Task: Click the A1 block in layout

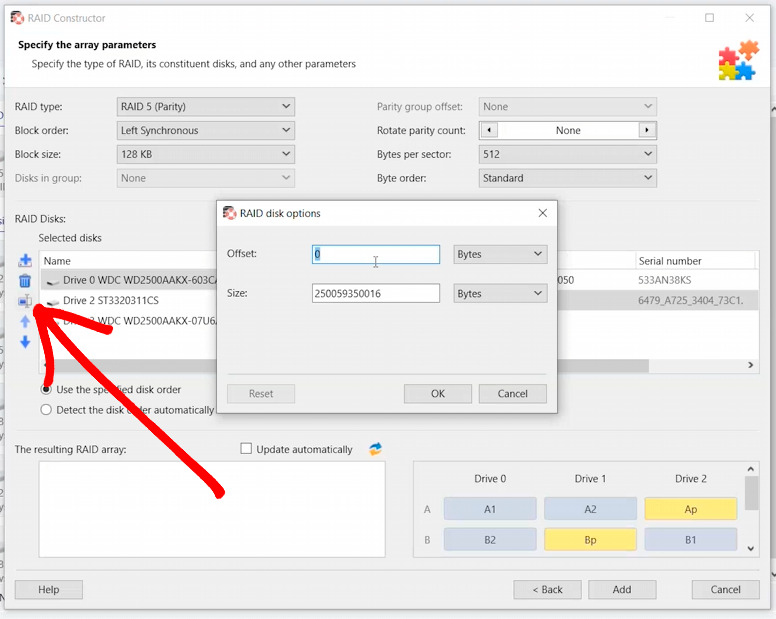Action: 490,509
